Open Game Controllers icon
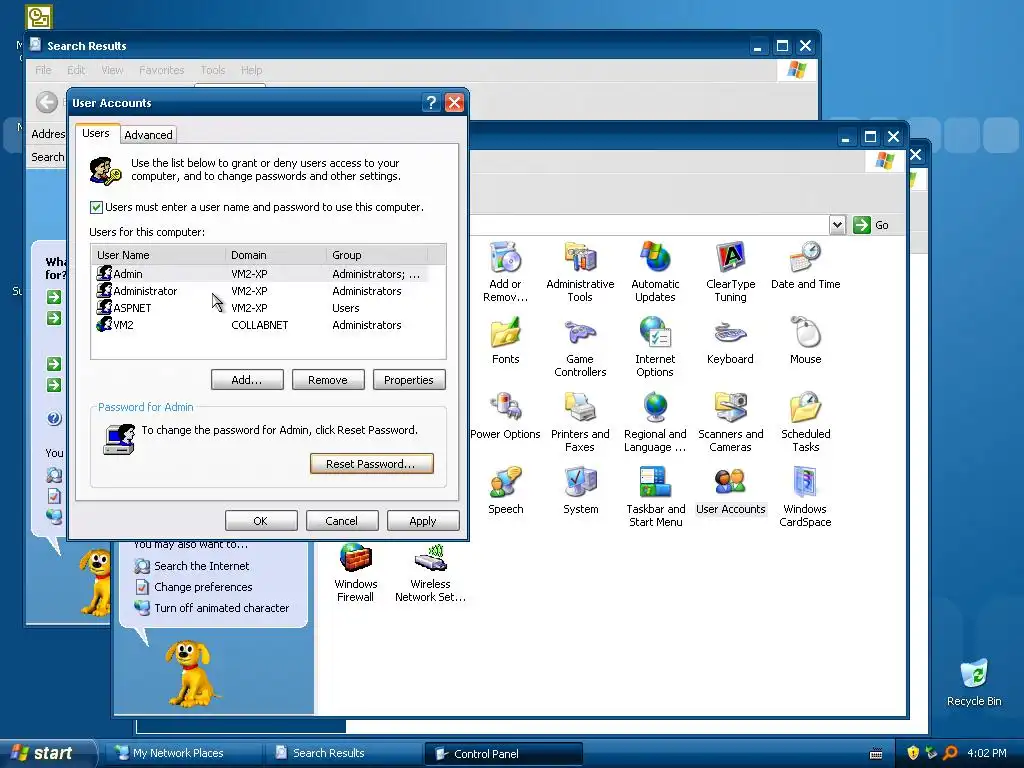The height and width of the screenshot is (768, 1024). click(x=580, y=347)
